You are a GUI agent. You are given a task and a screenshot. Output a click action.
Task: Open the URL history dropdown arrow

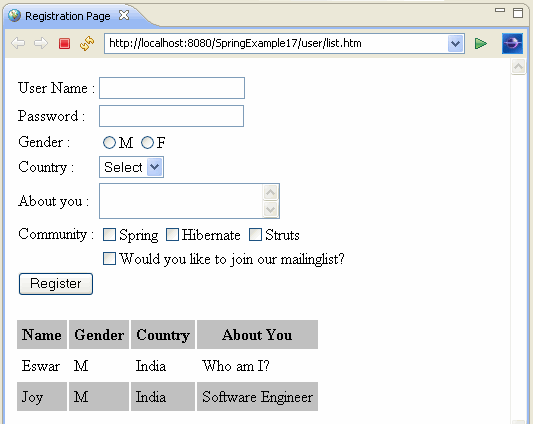456,44
